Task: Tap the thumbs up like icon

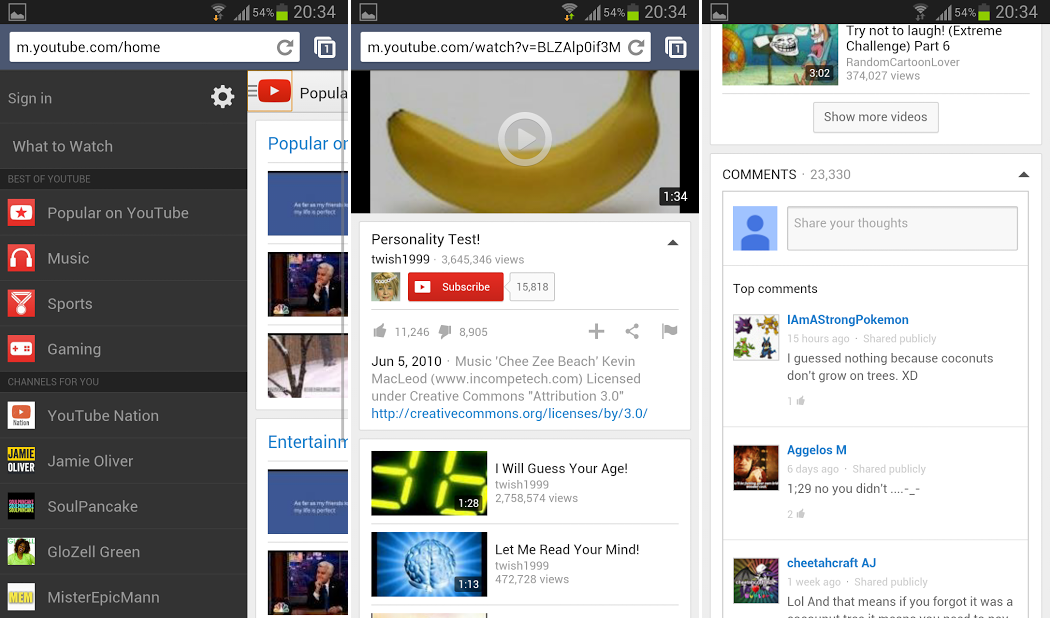Action: pos(380,332)
